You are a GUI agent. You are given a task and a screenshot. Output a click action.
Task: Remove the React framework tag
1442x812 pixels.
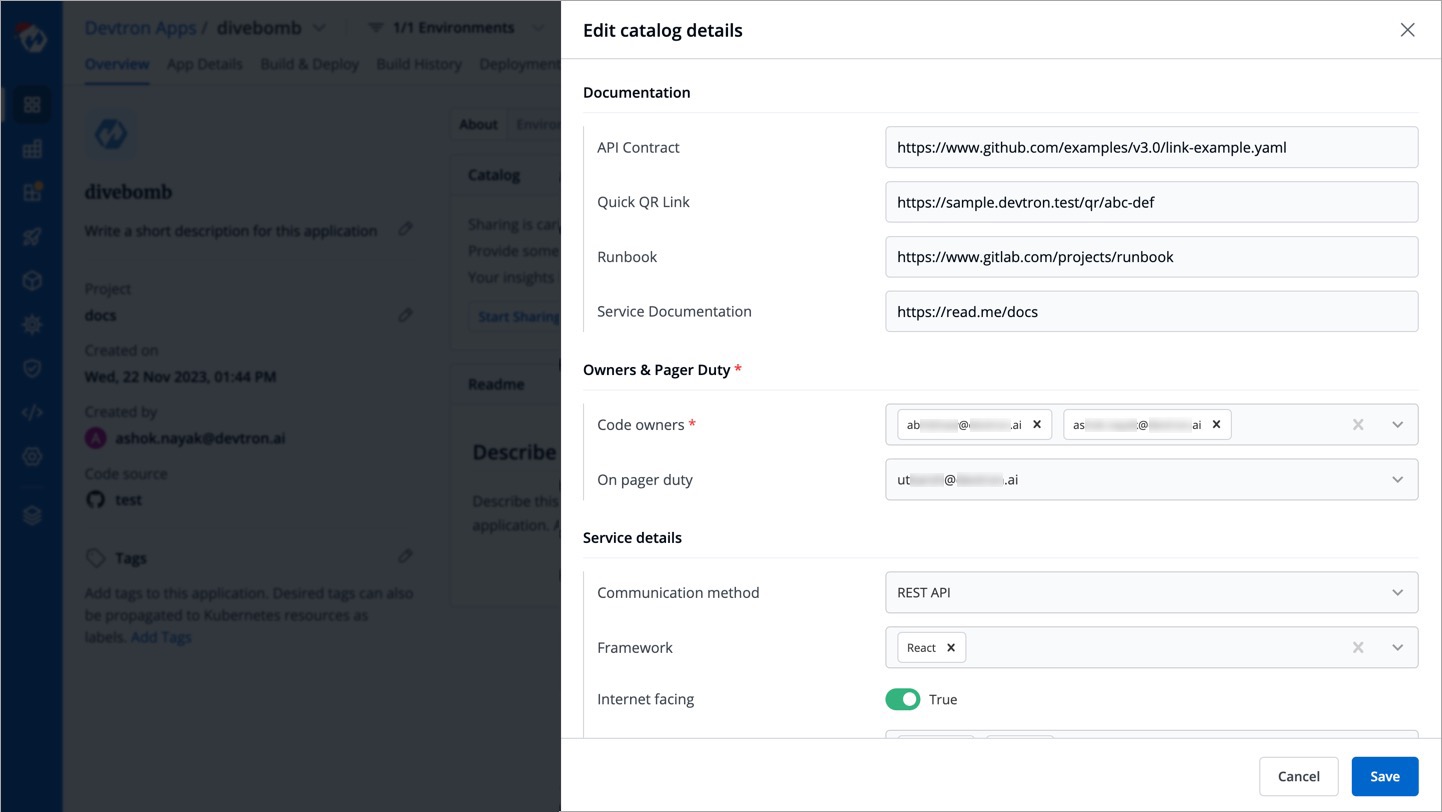click(951, 648)
